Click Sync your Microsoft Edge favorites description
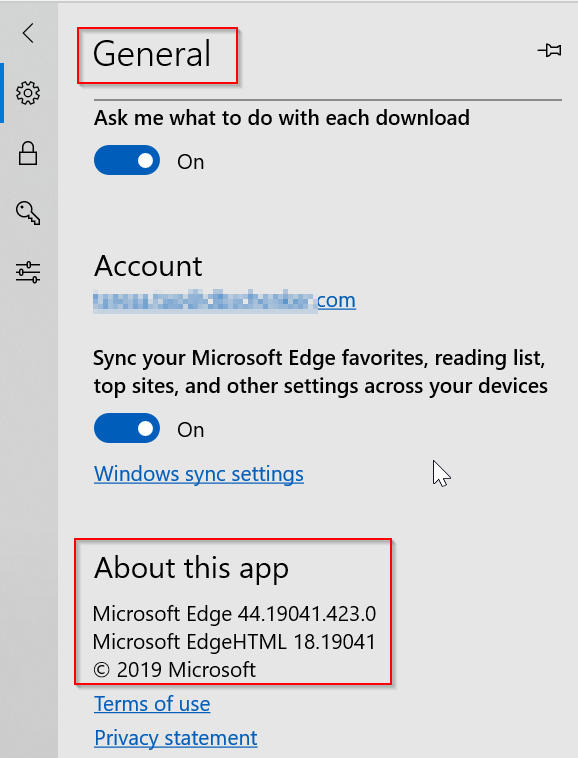Image resolution: width=578 pixels, height=758 pixels. (x=320, y=372)
